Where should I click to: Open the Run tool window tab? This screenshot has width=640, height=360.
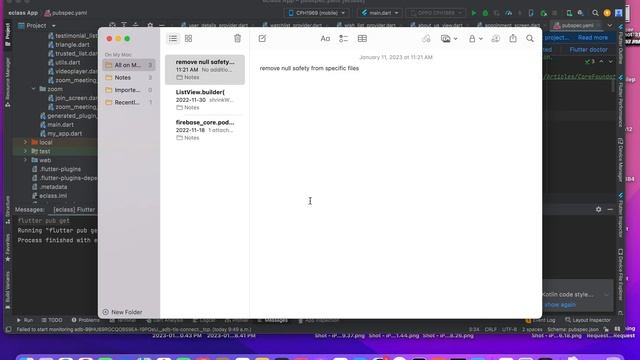[x=25, y=320]
